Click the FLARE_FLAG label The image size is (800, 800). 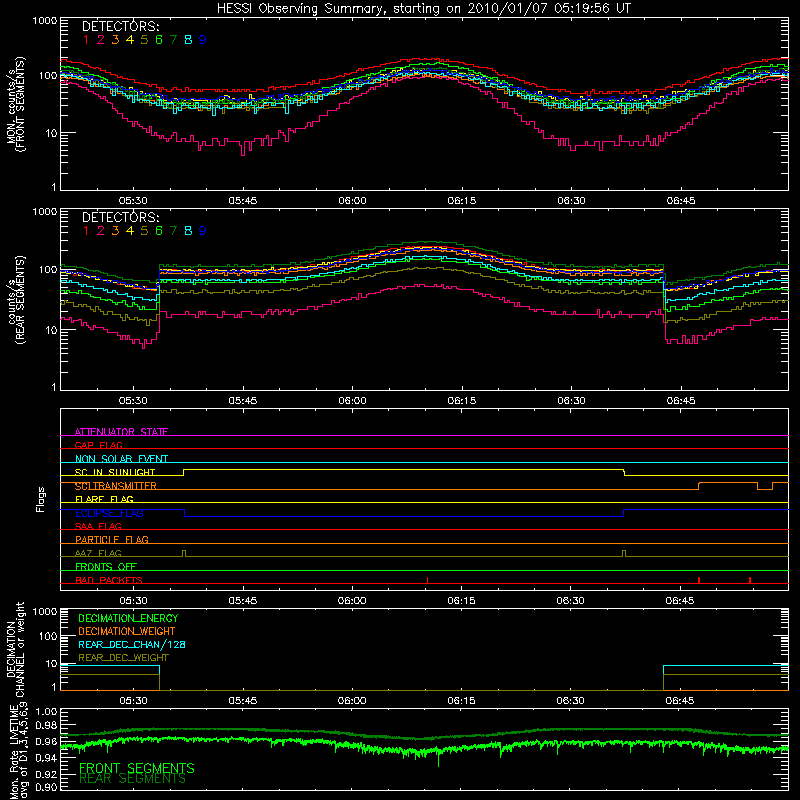pyautogui.click(x=104, y=499)
